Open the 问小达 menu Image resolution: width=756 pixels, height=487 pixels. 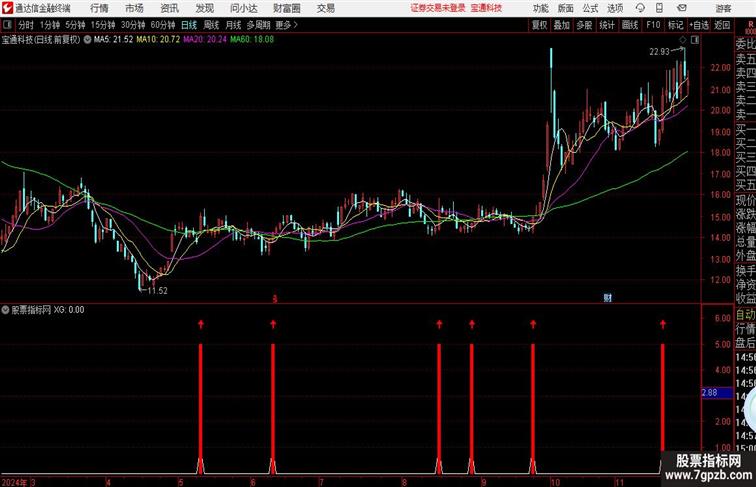[243, 8]
